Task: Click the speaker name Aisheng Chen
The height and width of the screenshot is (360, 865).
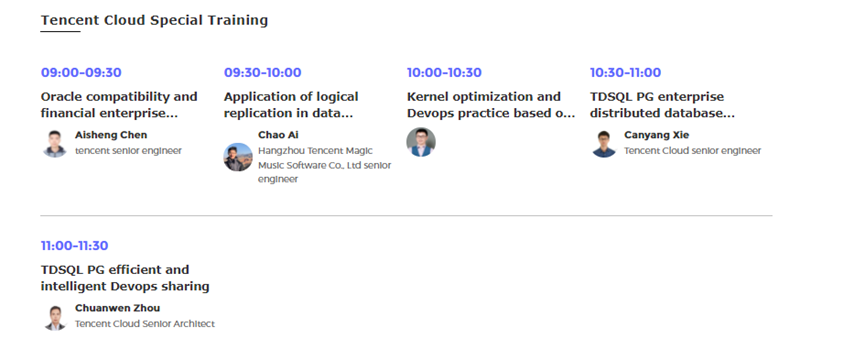Action: click(x=111, y=135)
